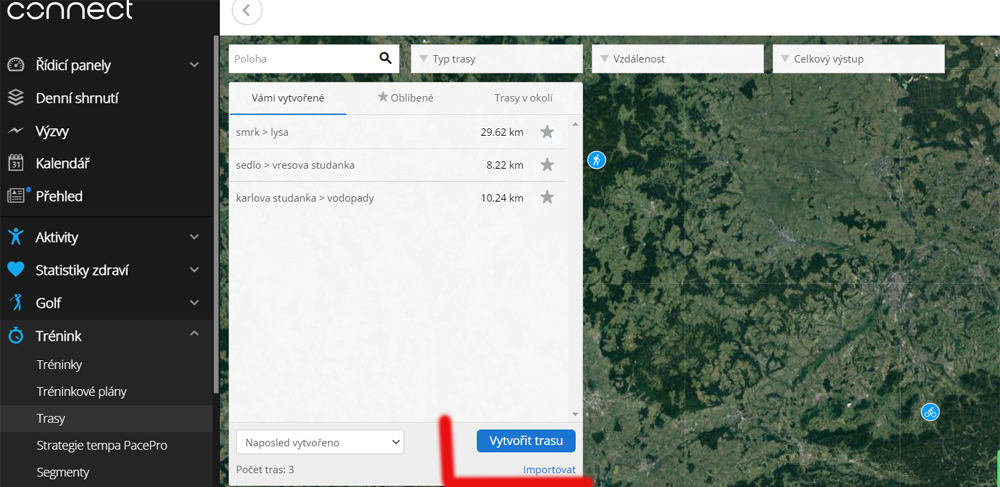Image resolution: width=1000 pixels, height=487 pixels.
Task: Open the Naposled vytvořeno sort dropdown
Action: click(320, 442)
